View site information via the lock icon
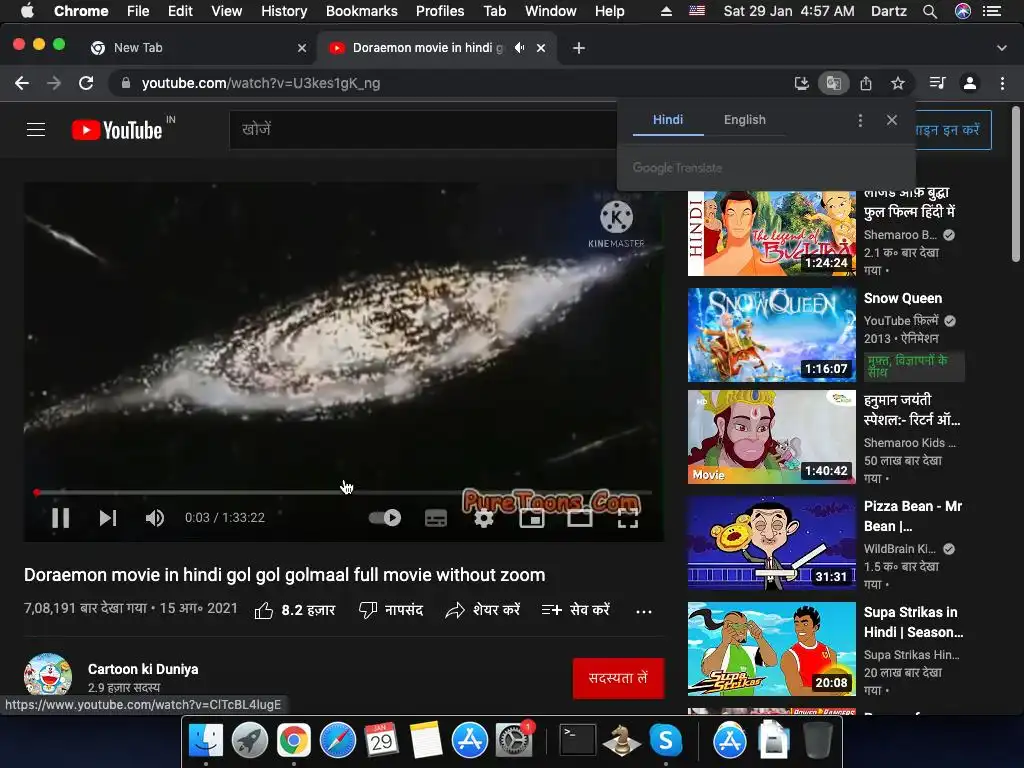Image resolution: width=1024 pixels, height=768 pixels. (126, 83)
